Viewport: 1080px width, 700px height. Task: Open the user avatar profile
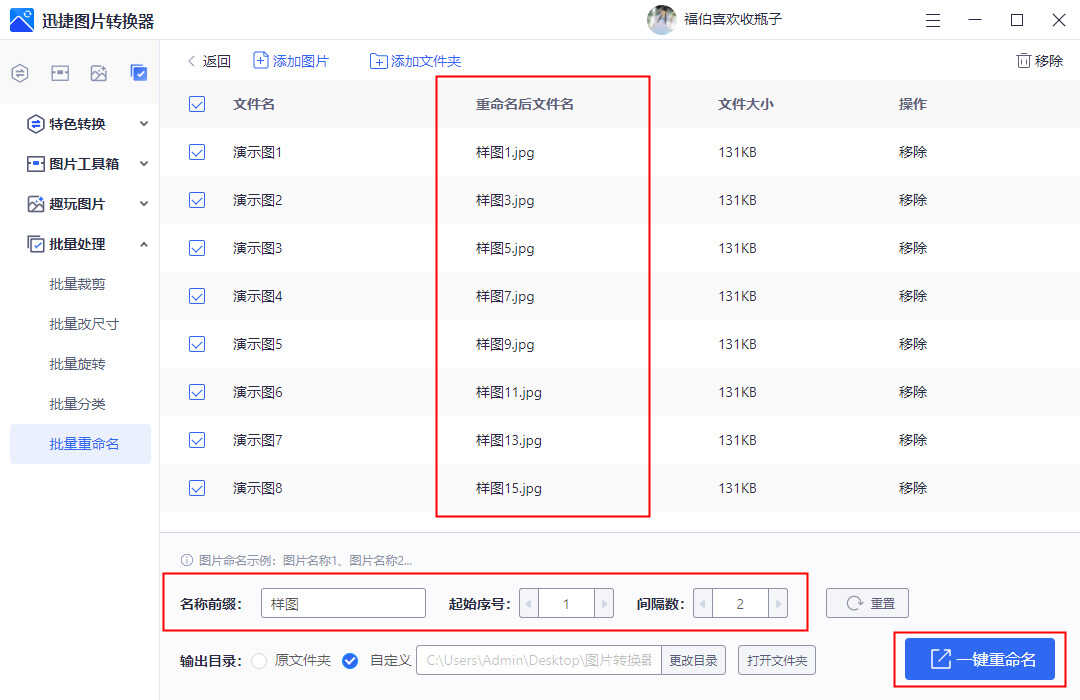(661, 20)
